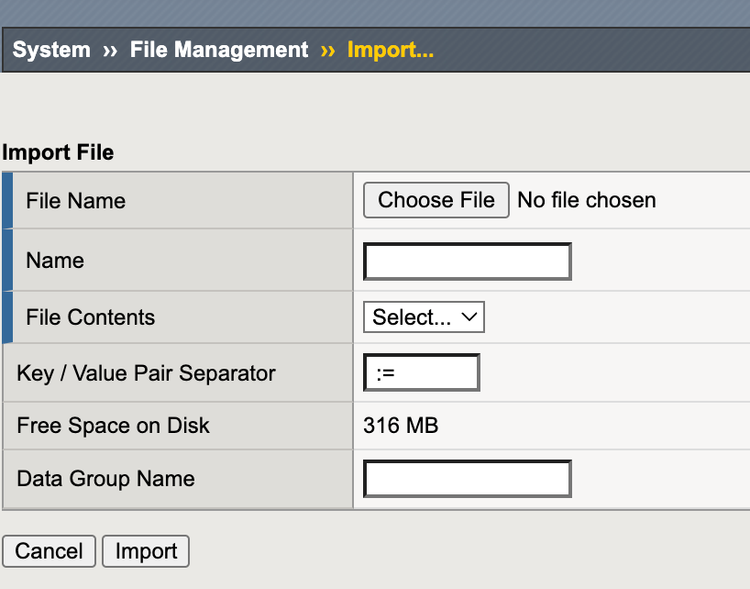Click the 'No file chosen' text

point(587,200)
